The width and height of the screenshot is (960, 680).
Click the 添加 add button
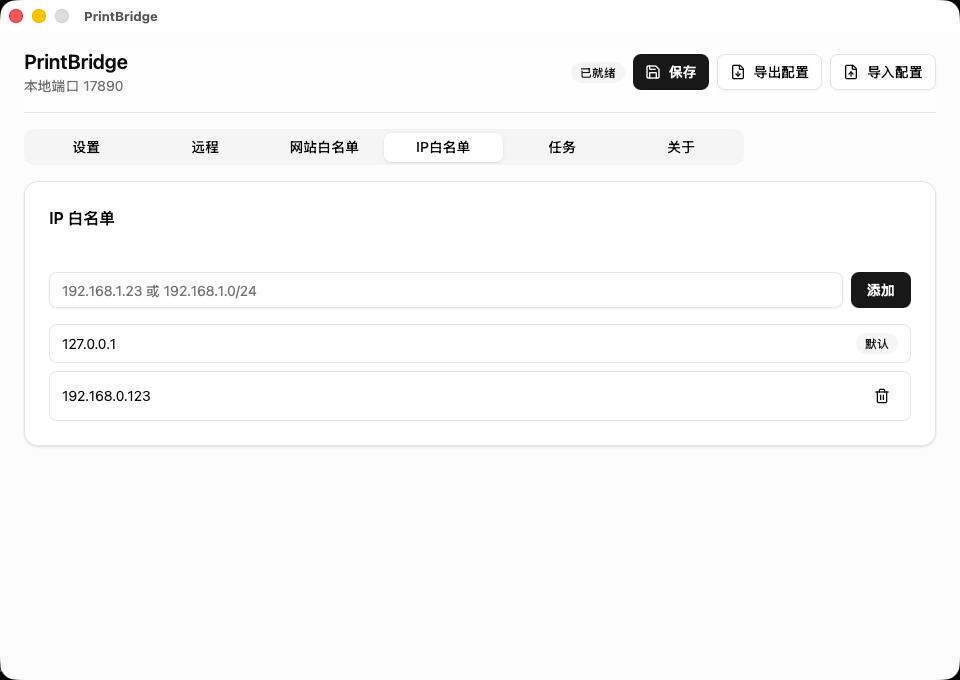pyautogui.click(x=880, y=290)
